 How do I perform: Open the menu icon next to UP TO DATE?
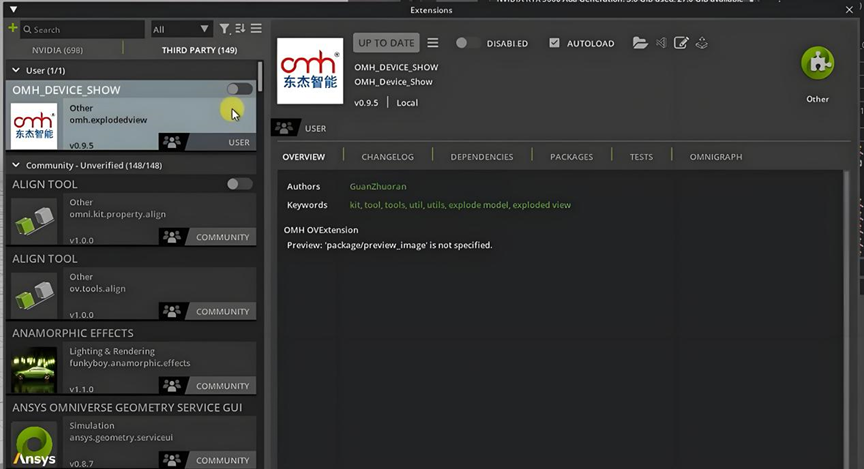[433, 42]
